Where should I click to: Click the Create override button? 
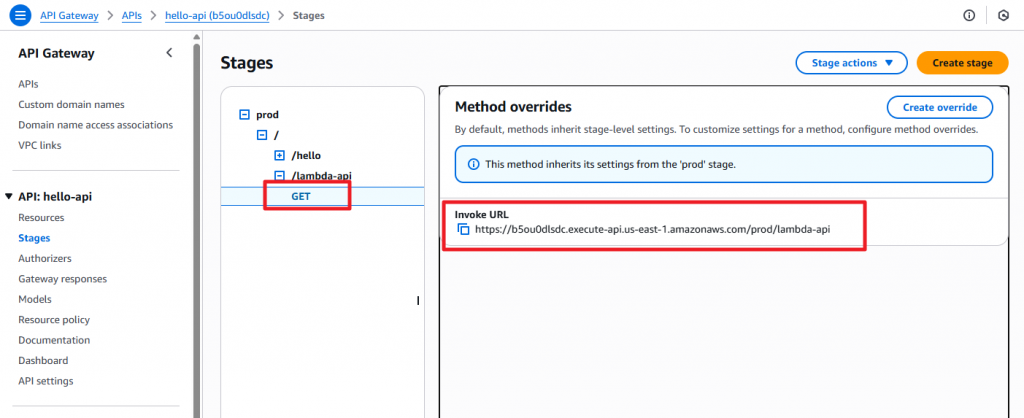tap(939, 107)
